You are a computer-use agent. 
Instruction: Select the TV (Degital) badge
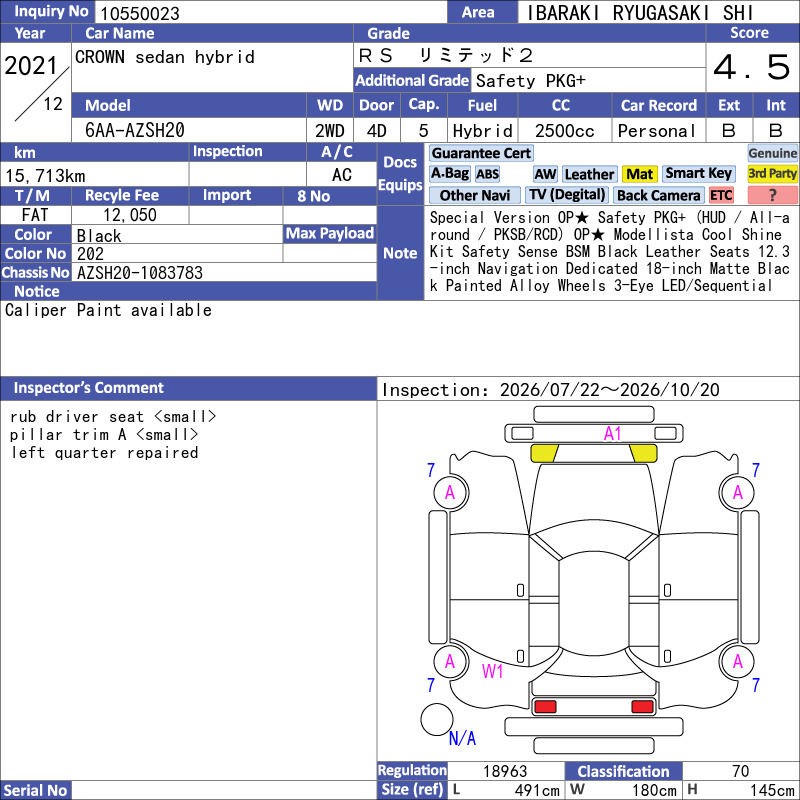point(566,195)
